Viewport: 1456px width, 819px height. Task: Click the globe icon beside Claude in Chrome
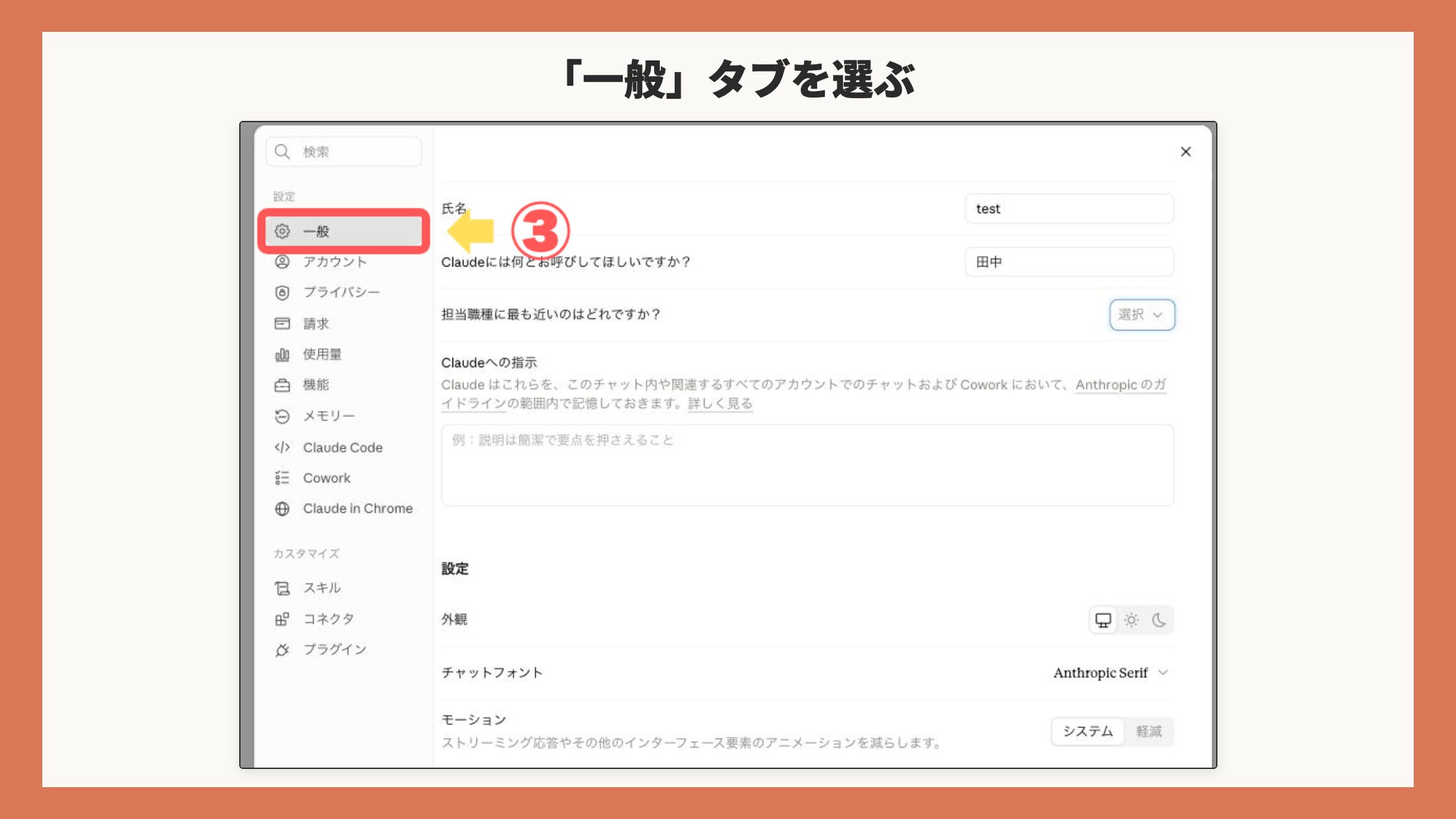click(x=282, y=508)
